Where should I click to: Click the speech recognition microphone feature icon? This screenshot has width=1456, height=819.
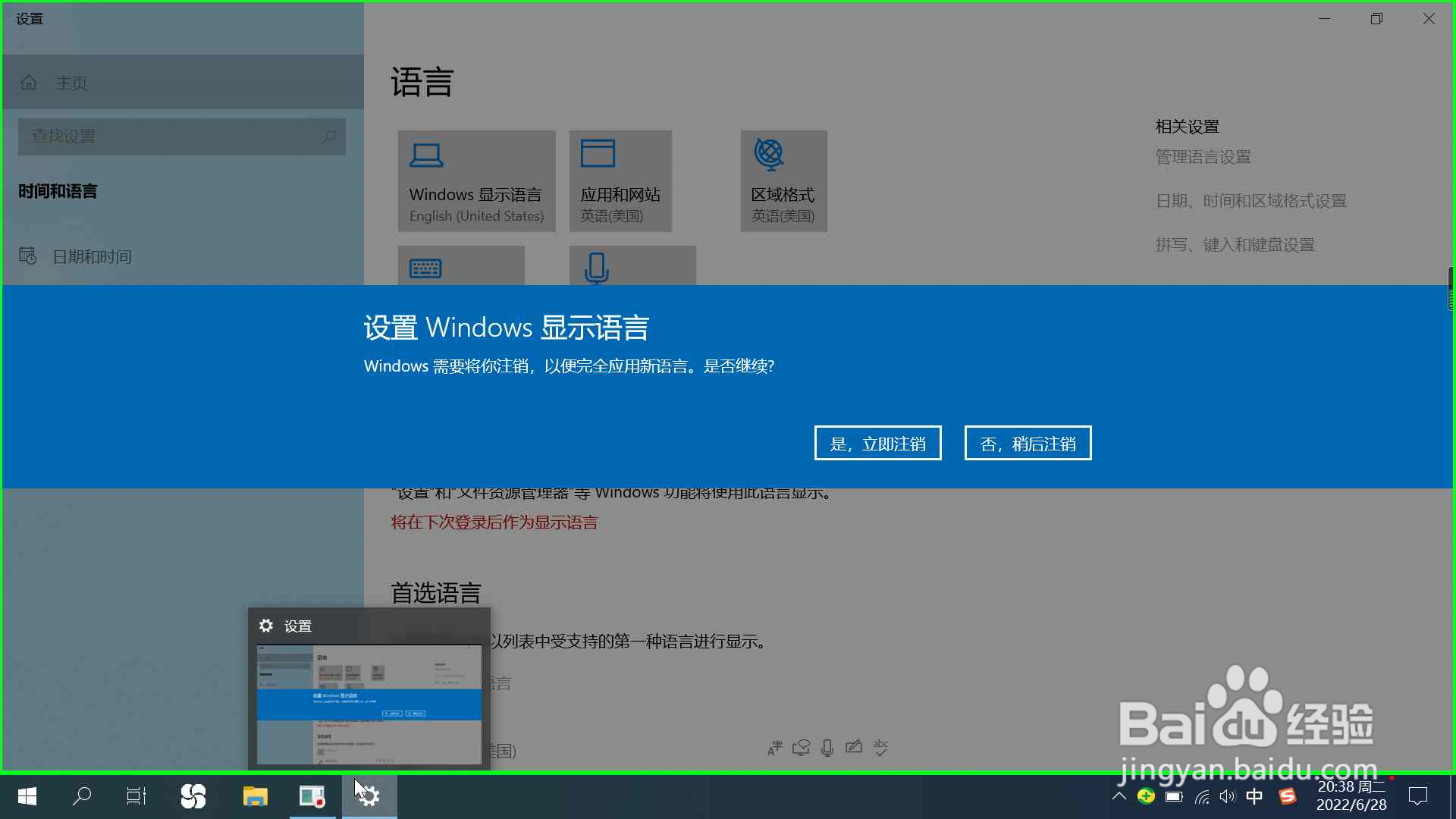827,748
